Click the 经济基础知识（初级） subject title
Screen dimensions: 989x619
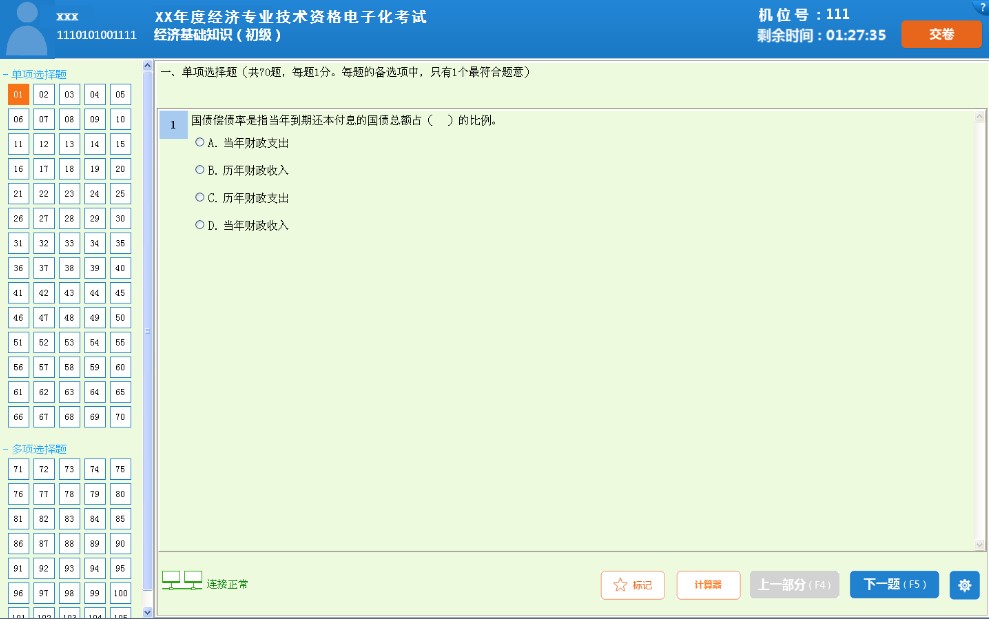coord(218,35)
